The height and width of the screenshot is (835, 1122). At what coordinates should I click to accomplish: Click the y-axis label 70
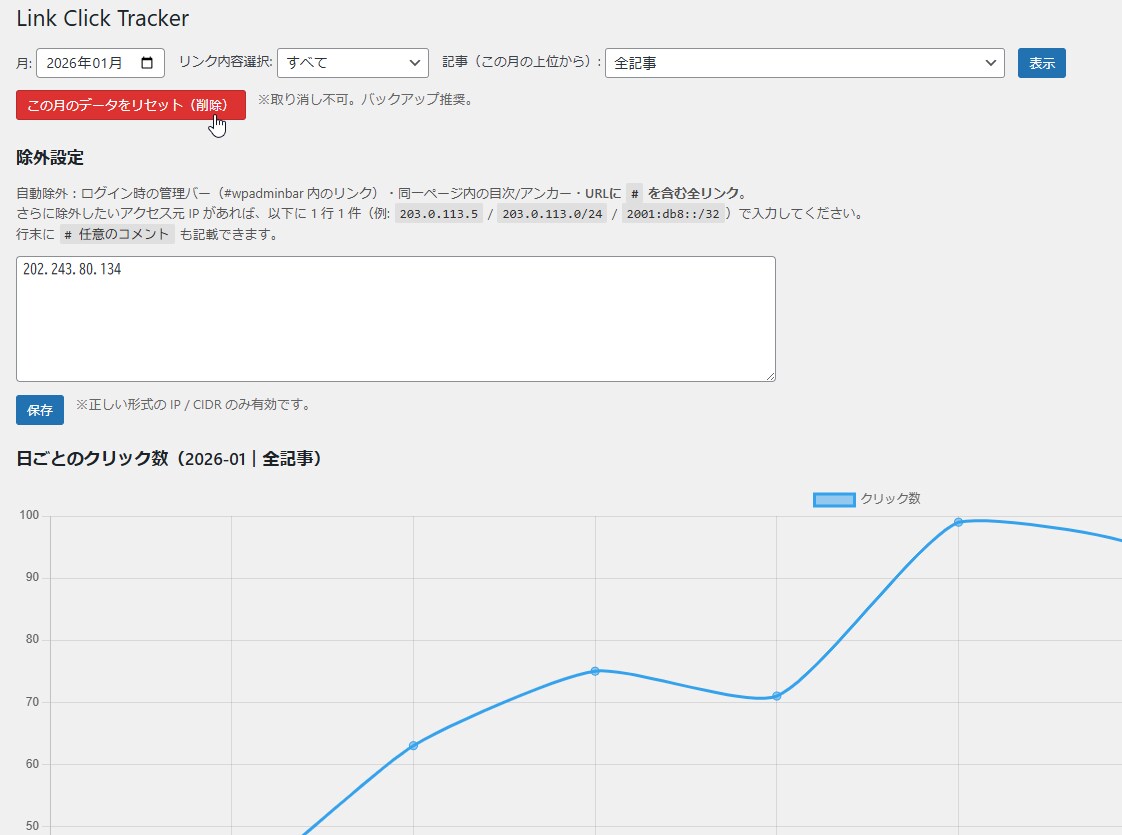click(x=32, y=702)
